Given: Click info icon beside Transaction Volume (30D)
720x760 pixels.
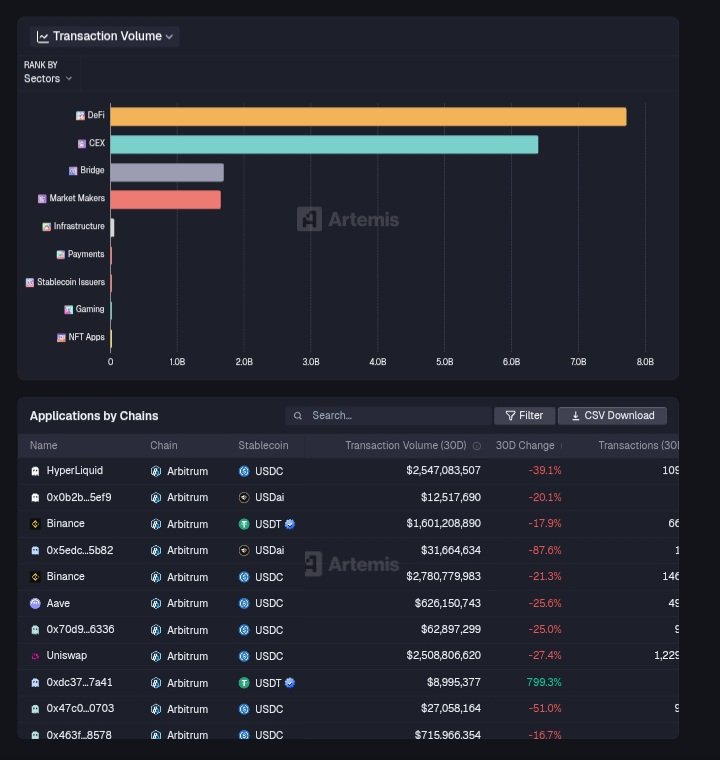Looking at the screenshot, I should [477, 446].
